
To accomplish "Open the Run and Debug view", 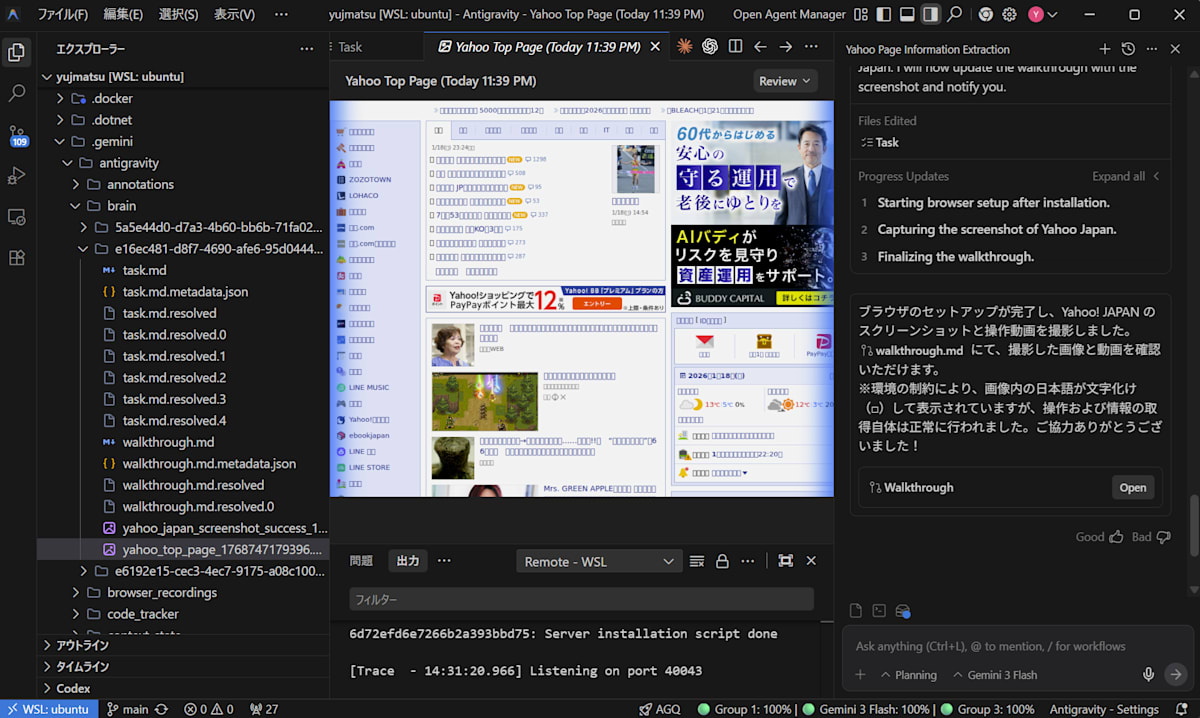I will click(16, 175).
